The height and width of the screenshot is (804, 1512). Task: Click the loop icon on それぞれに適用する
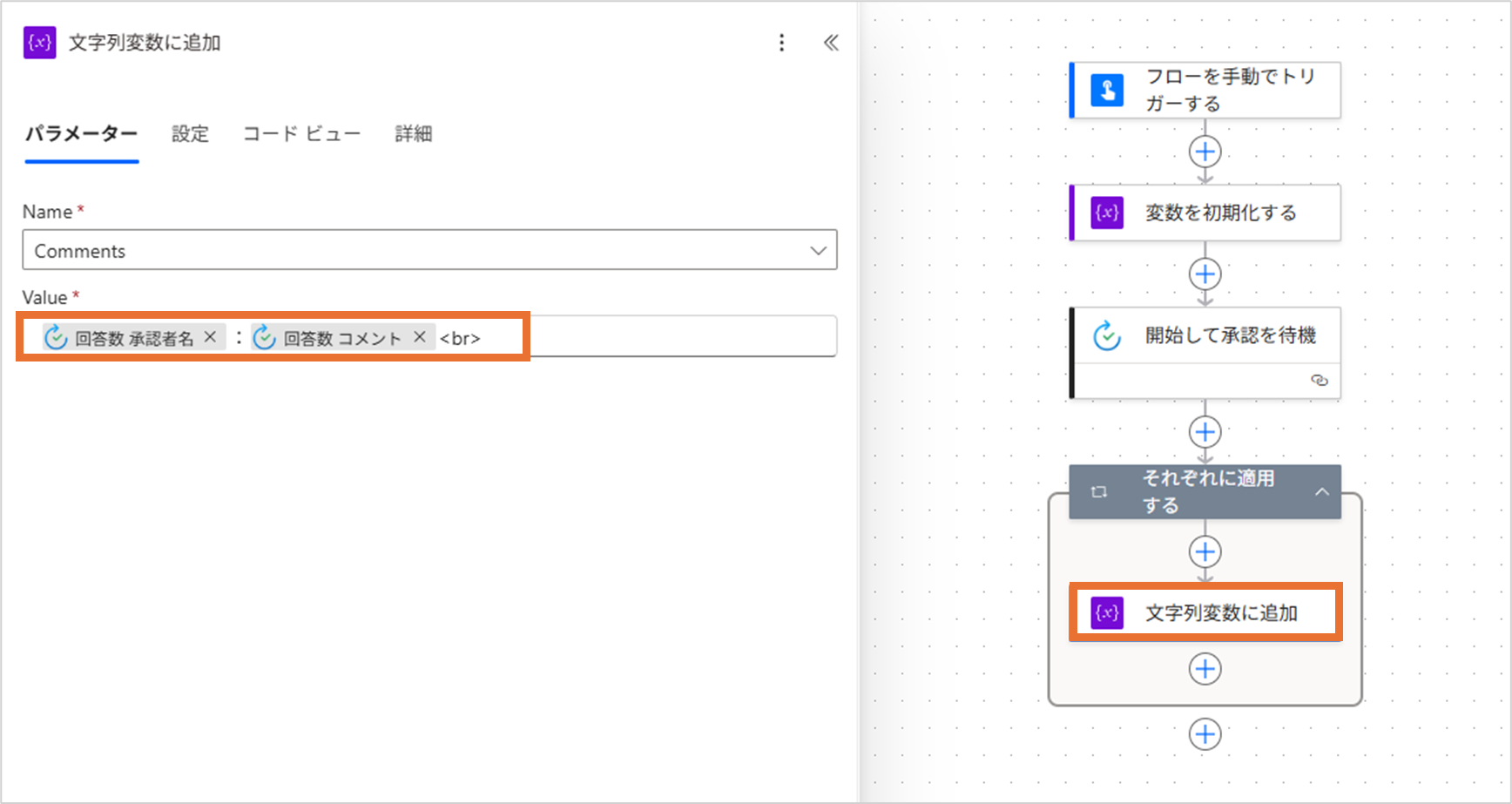[x=1099, y=492]
